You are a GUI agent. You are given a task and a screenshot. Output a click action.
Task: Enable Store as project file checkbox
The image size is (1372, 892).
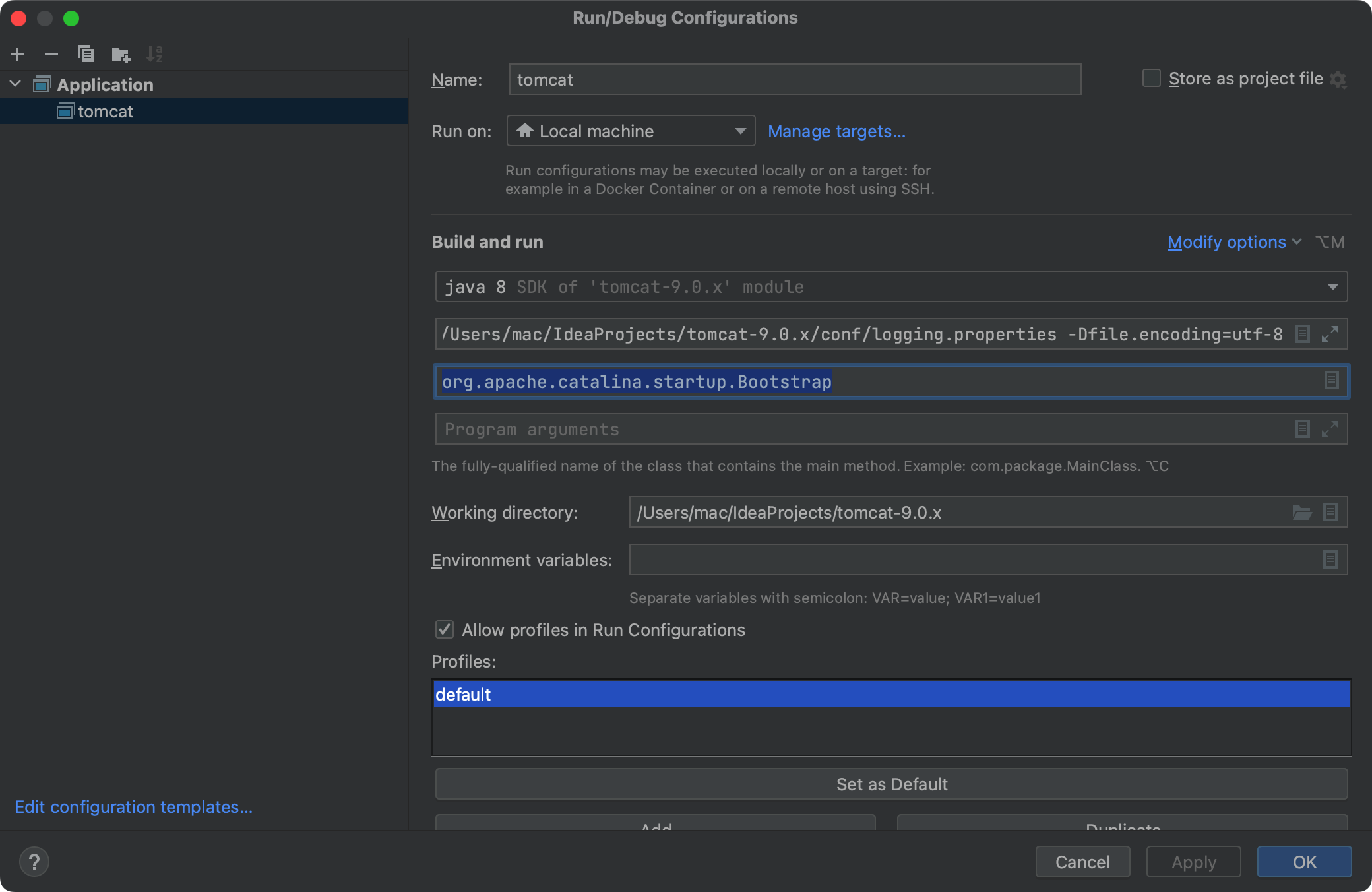pyautogui.click(x=1152, y=79)
